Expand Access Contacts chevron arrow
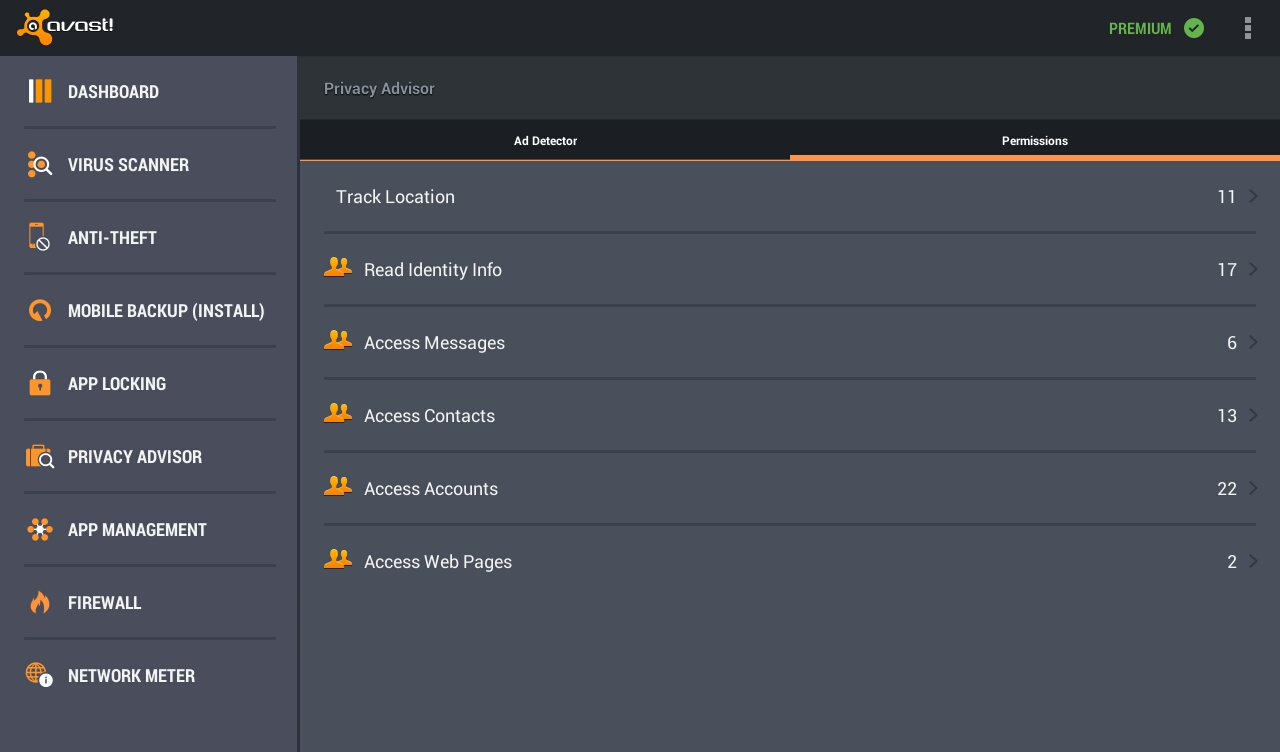The height and width of the screenshot is (752, 1280). click(1253, 415)
